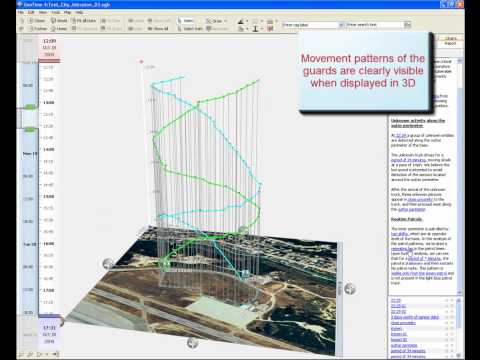Open the tag label dropdown arrow
The image size is (480, 360).
pyautogui.click(x=341, y=25)
